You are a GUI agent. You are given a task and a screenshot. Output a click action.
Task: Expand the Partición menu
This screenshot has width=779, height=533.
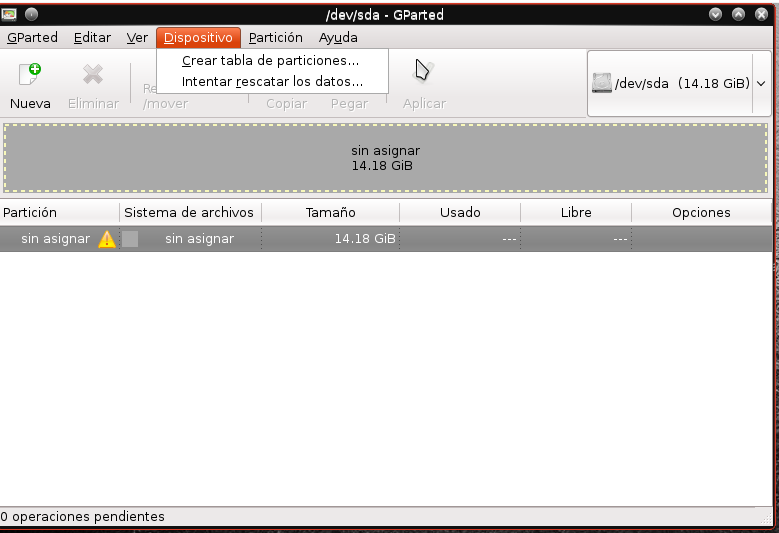[275, 38]
